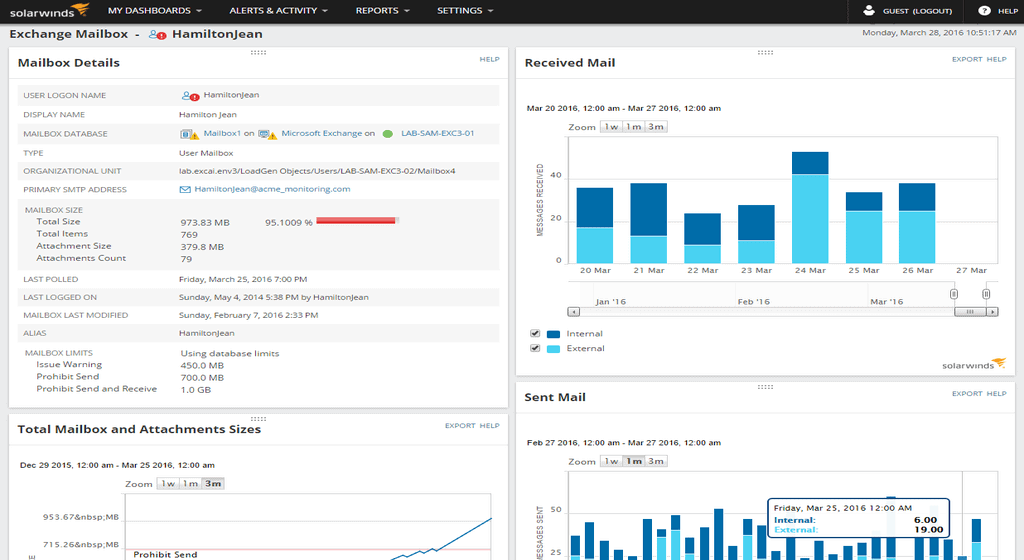The image size is (1024, 560).
Task: Click the guest user icon in header
Action: [x=869, y=10]
